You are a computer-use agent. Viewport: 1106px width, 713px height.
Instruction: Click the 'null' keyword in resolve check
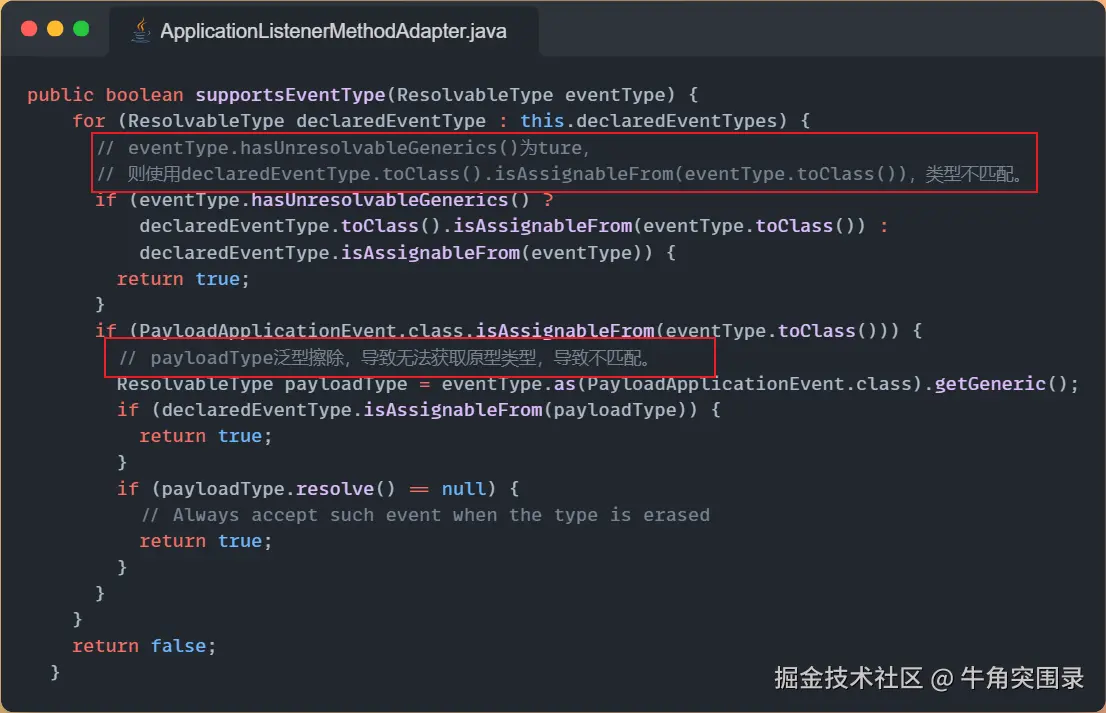pos(463,489)
